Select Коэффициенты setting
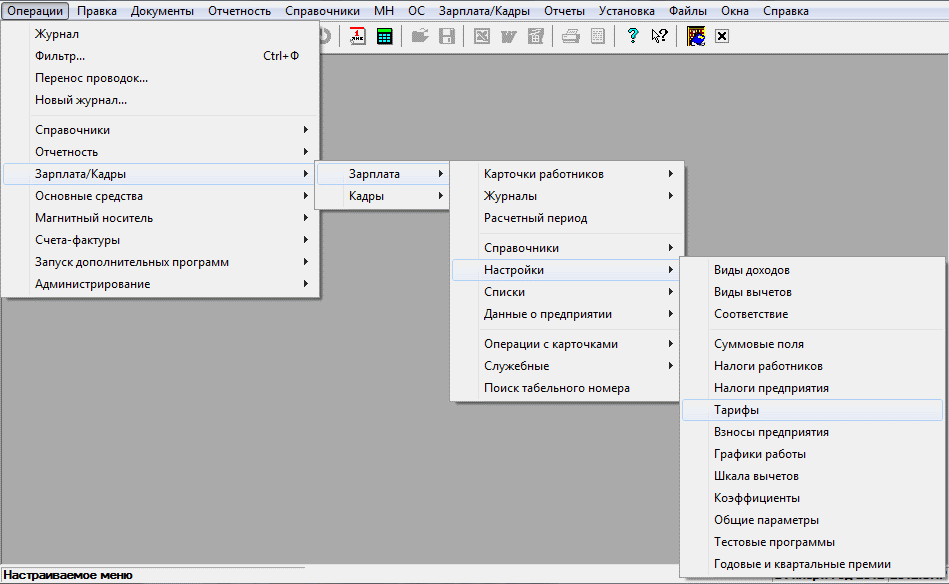The width and height of the screenshot is (949, 584). pos(812,498)
